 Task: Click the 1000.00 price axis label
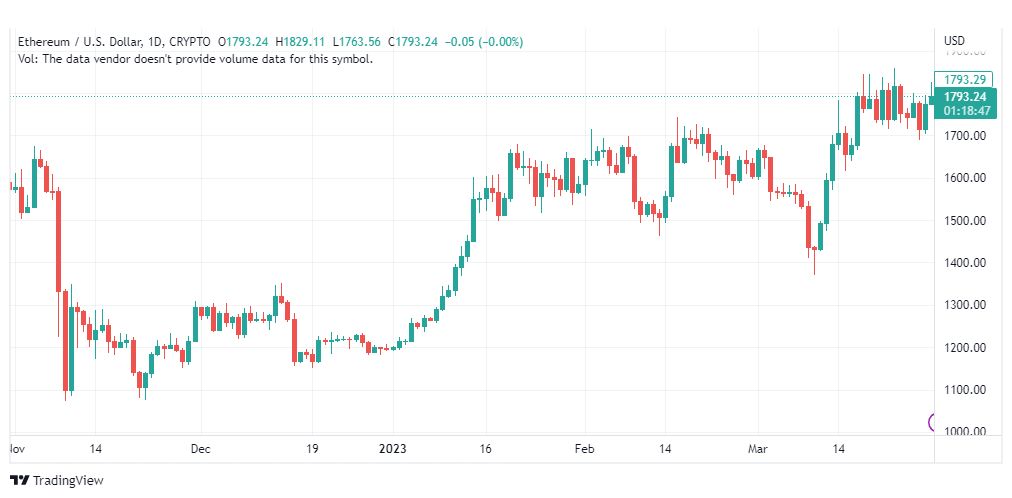point(964,432)
